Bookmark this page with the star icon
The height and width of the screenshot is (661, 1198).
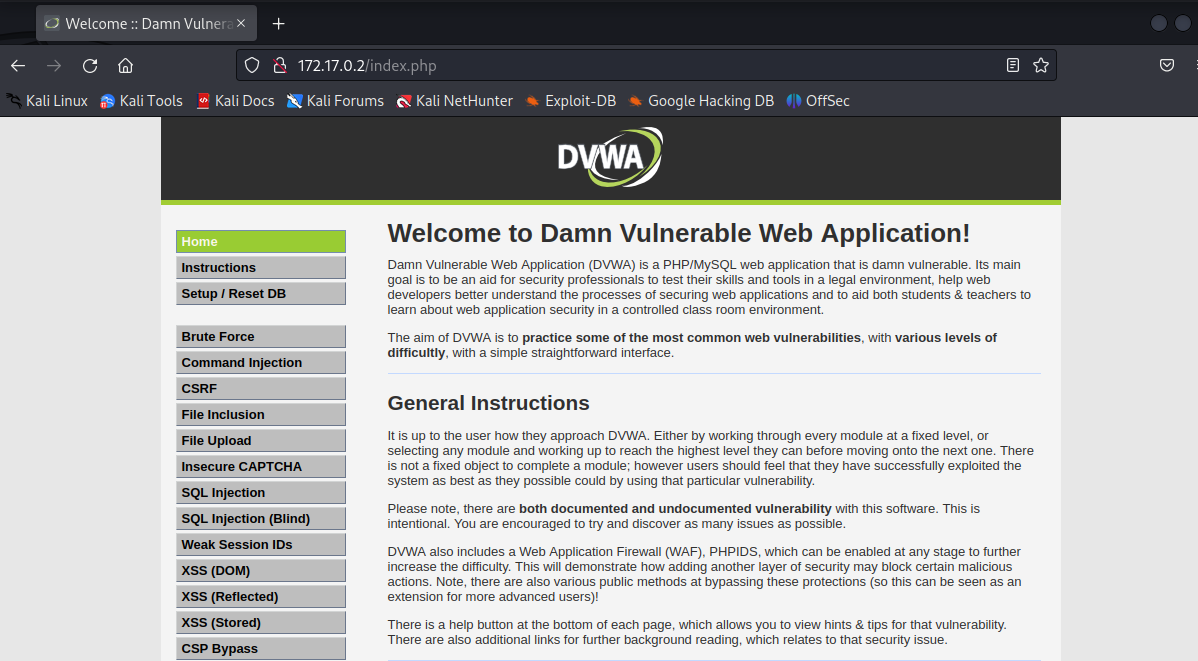1041,66
